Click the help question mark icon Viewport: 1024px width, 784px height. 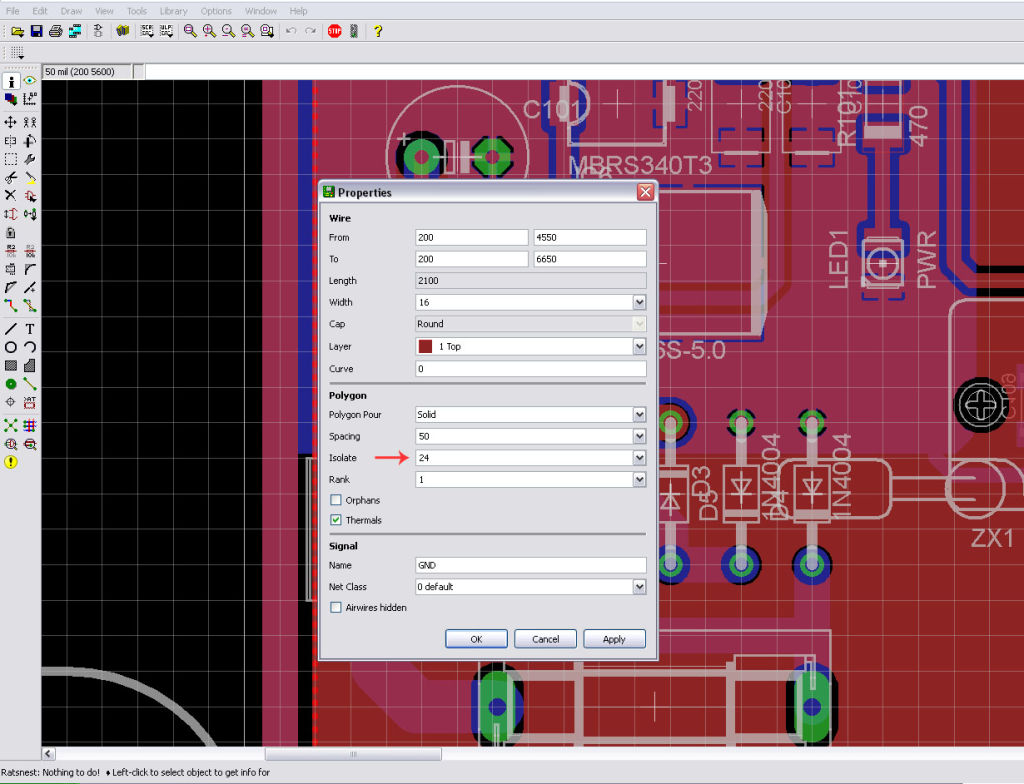click(x=378, y=31)
